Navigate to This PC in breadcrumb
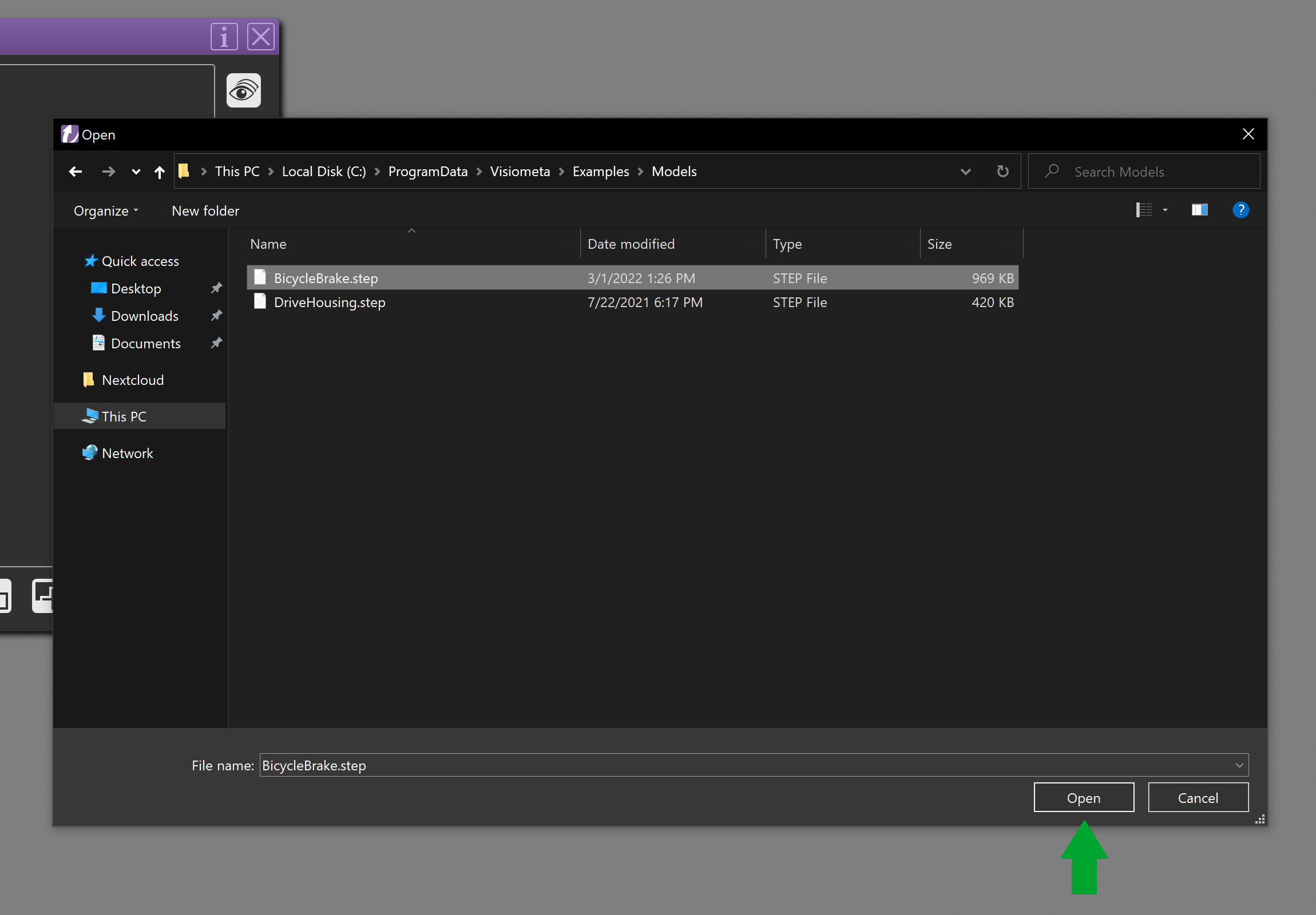The image size is (1316, 915). click(237, 172)
